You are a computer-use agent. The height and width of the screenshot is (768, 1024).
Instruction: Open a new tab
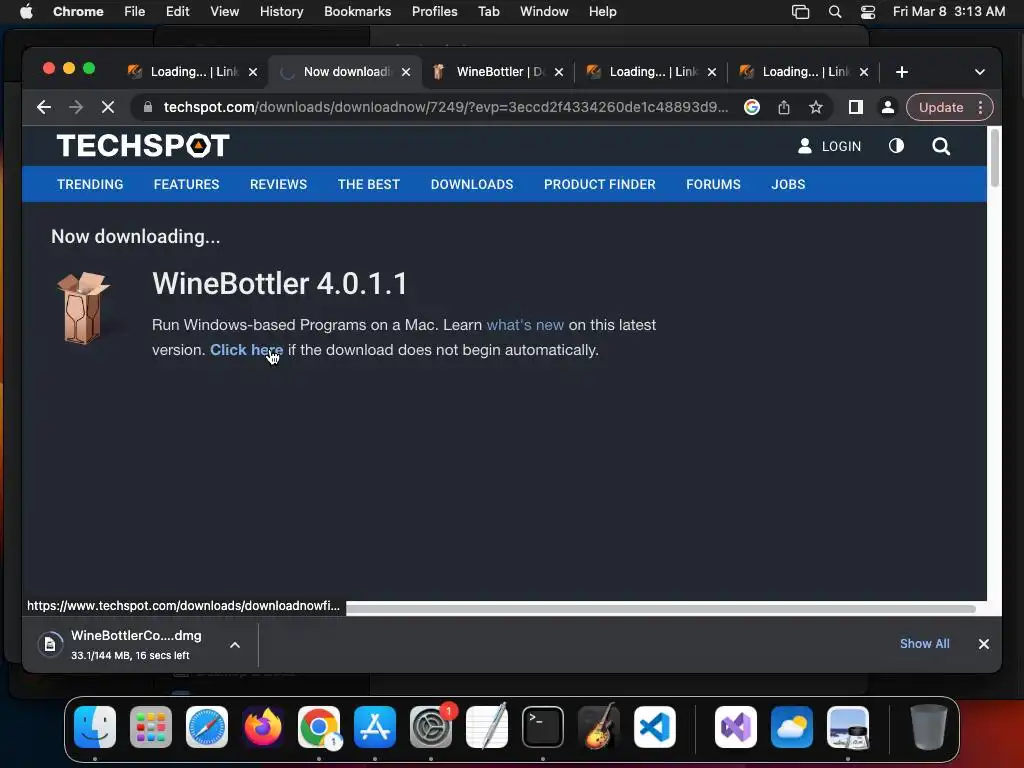902,72
